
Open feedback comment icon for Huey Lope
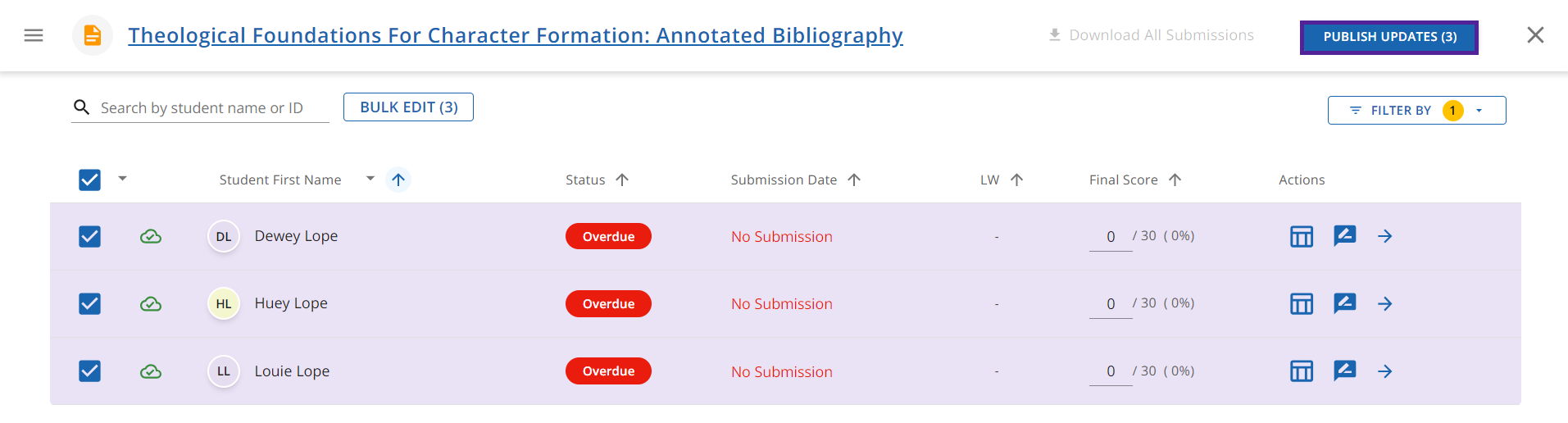[1344, 303]
